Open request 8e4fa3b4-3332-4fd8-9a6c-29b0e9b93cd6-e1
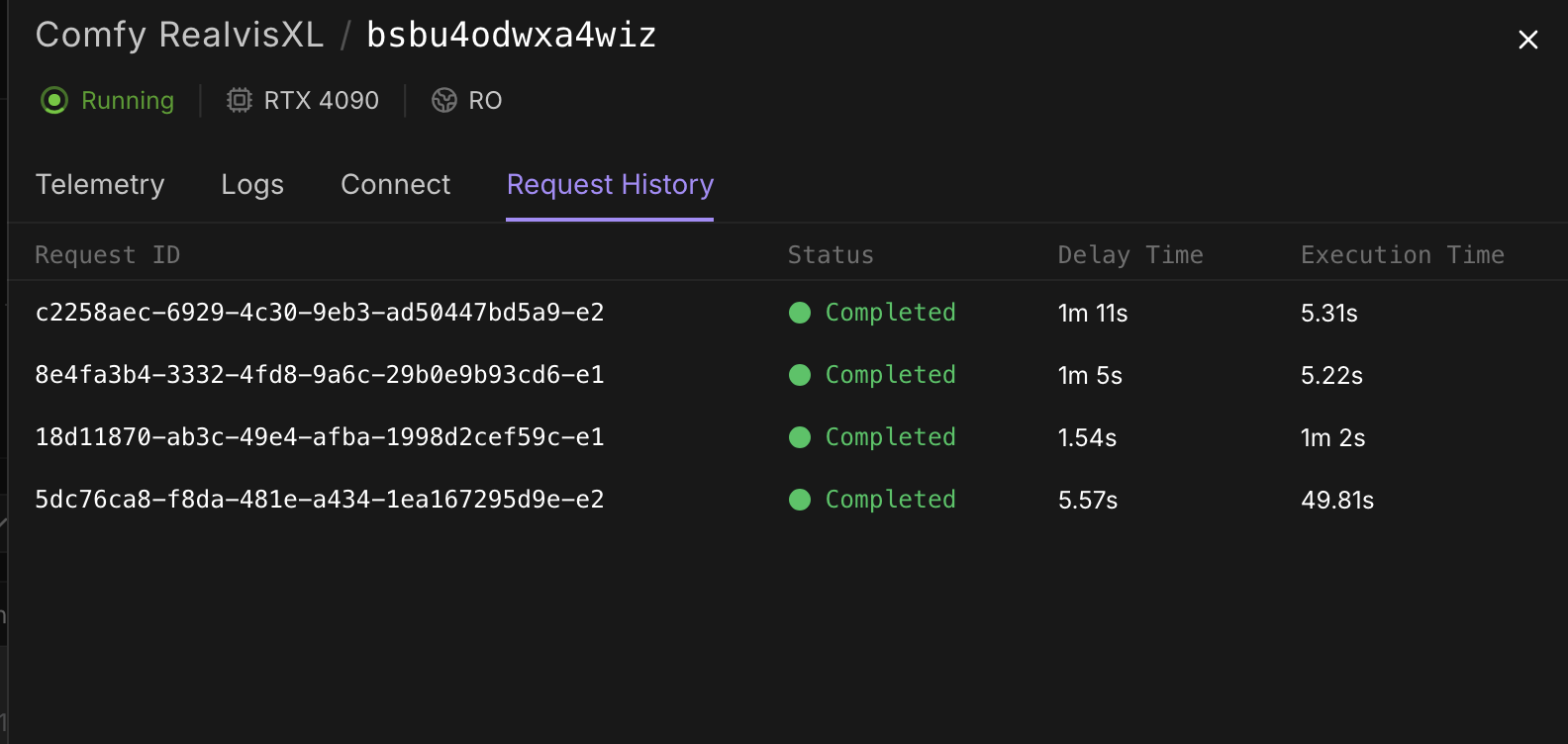 click(x=320, y=375)
